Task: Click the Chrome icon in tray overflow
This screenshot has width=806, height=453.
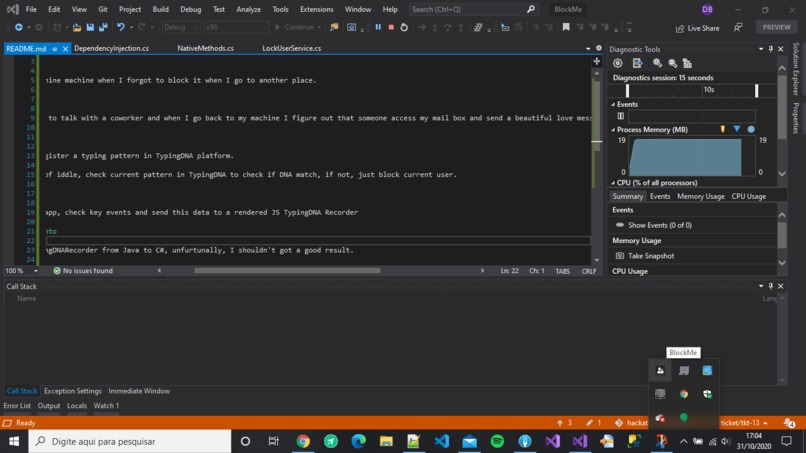Action: pos(684,394)
